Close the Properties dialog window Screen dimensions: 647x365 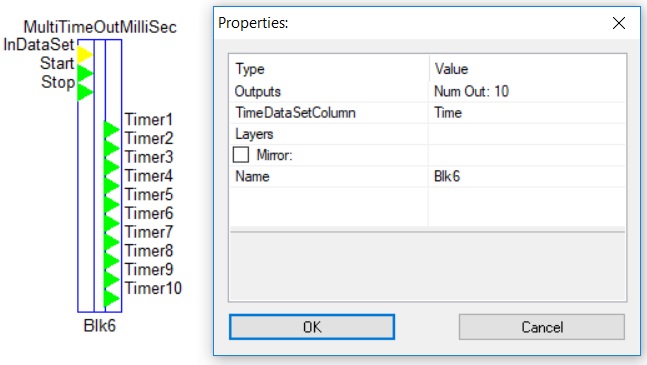[619, 23]
